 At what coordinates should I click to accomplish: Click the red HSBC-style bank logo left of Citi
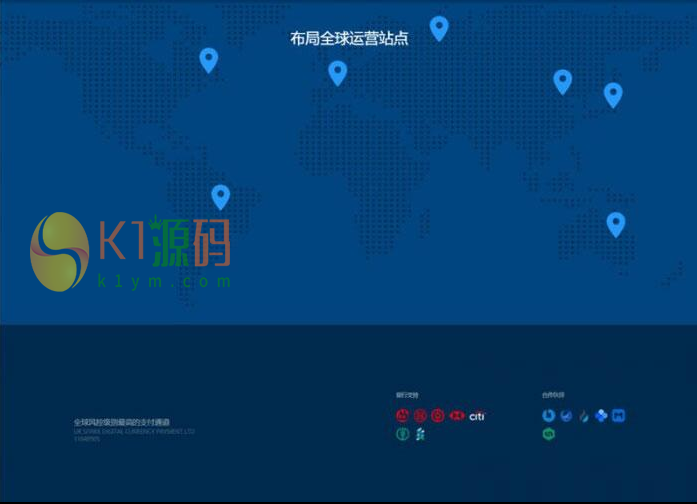[457, 416]
